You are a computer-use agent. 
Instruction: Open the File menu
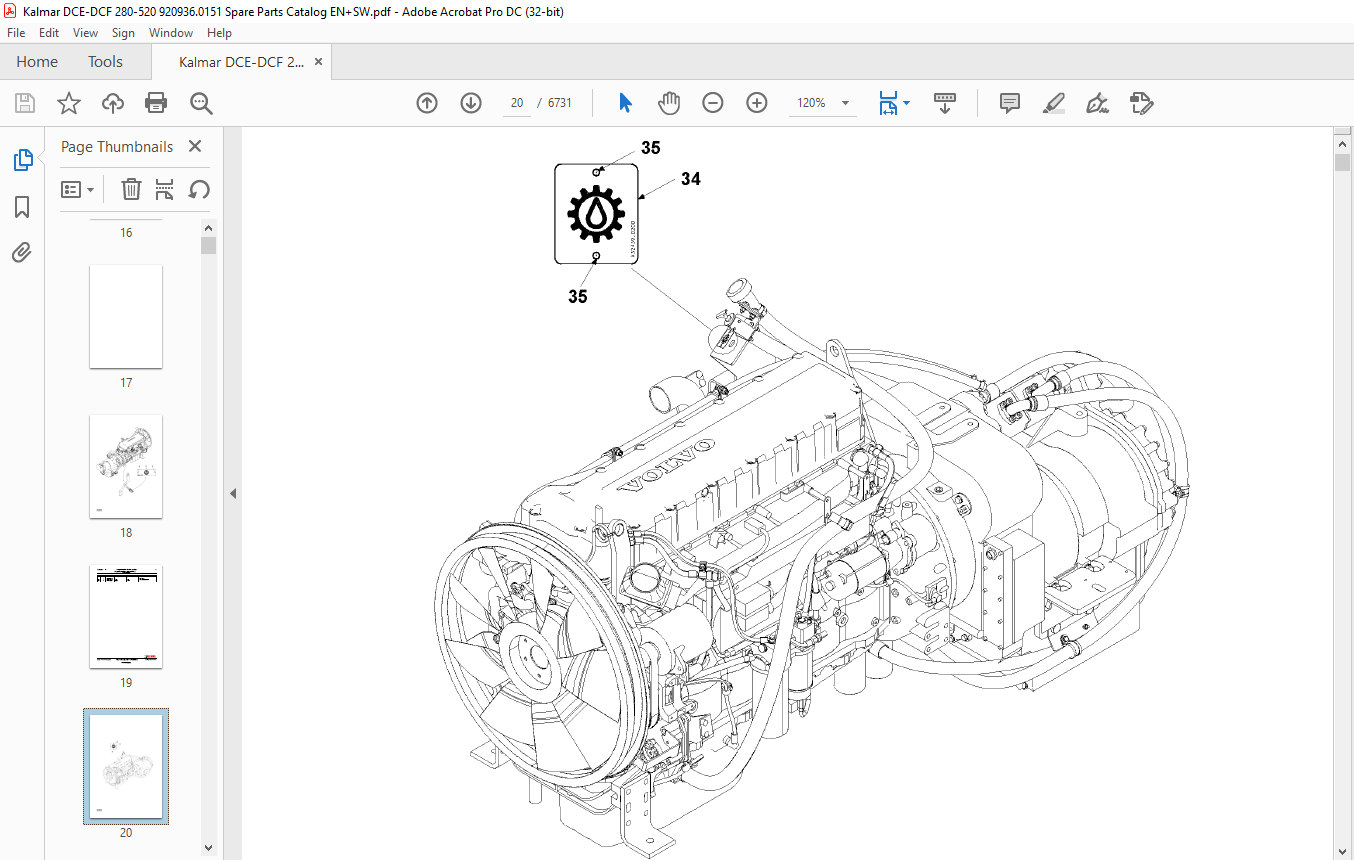[16, 33]
